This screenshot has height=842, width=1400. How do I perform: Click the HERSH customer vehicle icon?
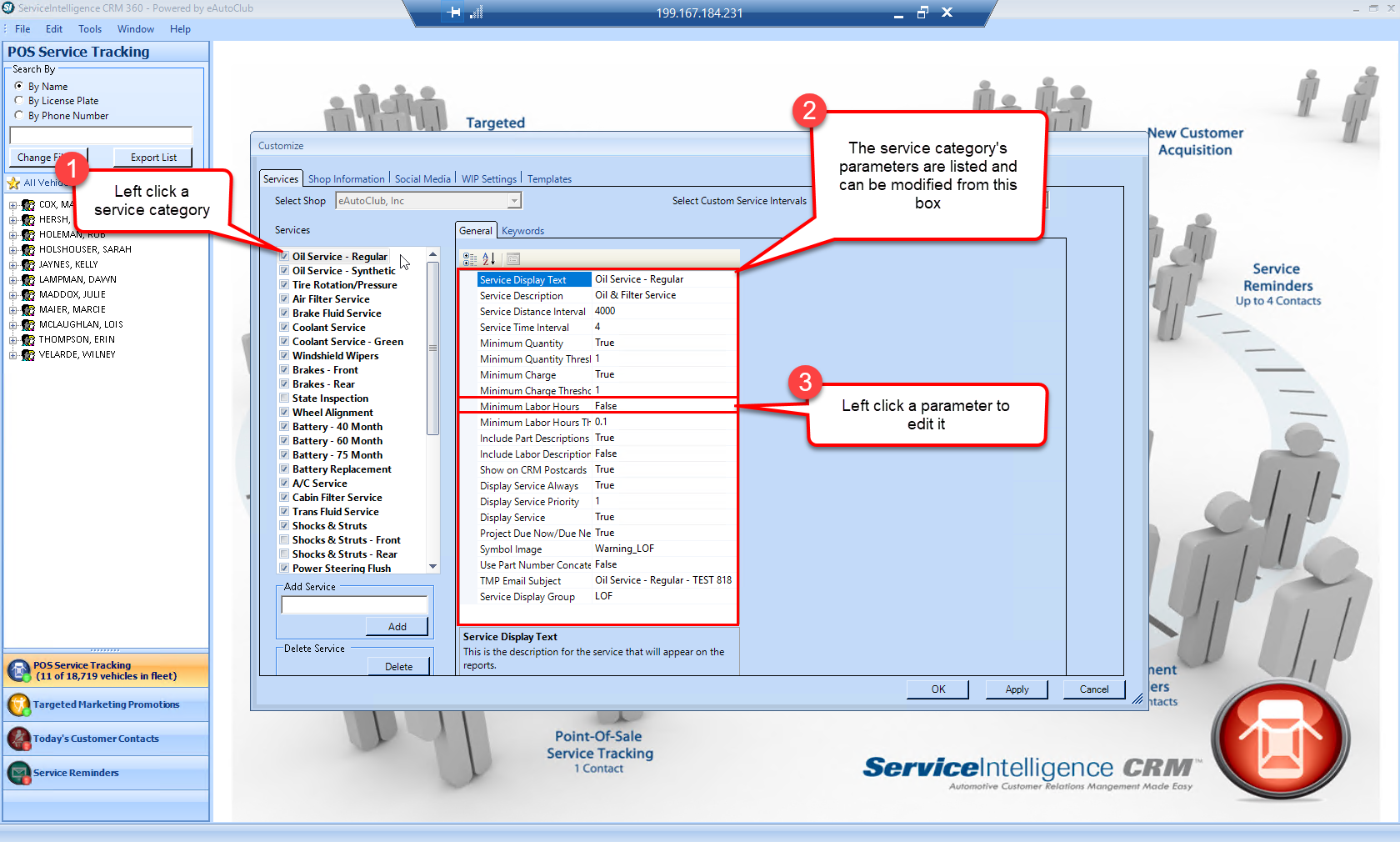(x=28, y=220)
